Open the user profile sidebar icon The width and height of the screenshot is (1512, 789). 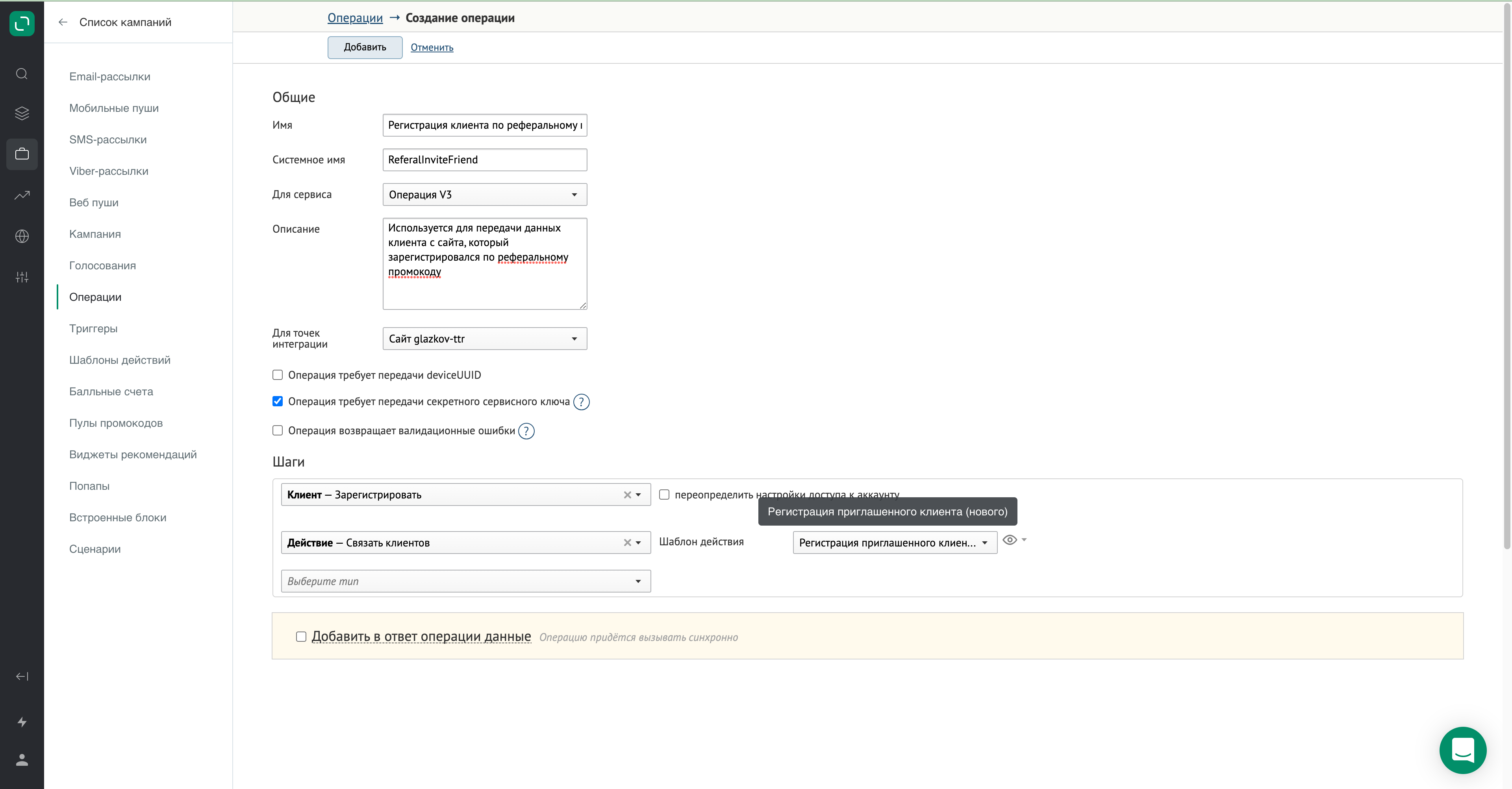[22, 759]
